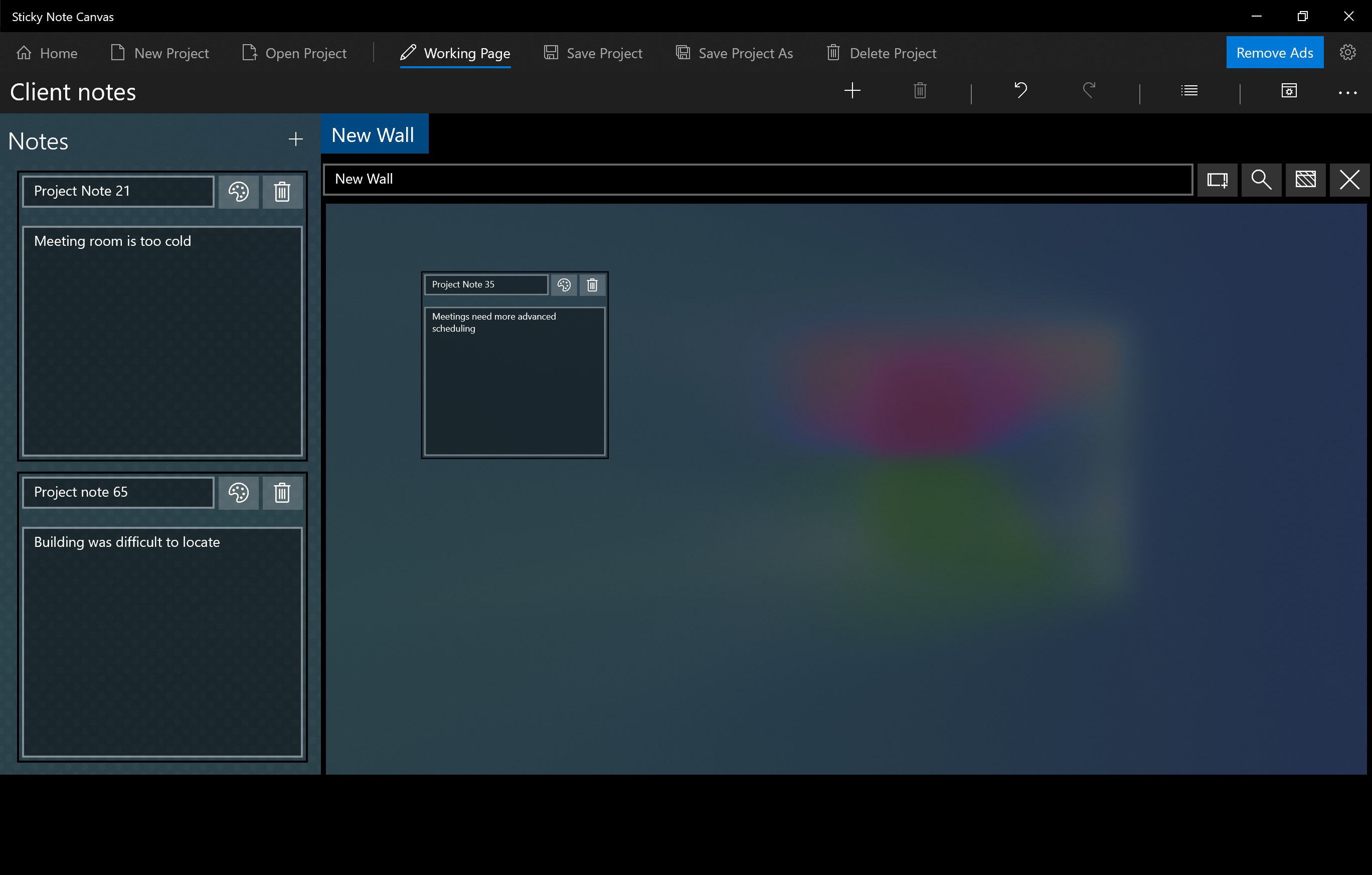Close the New Wall panel with X button
Image resolution: width=1372 pixels, height=875 pixels.
pos(1350,179)
